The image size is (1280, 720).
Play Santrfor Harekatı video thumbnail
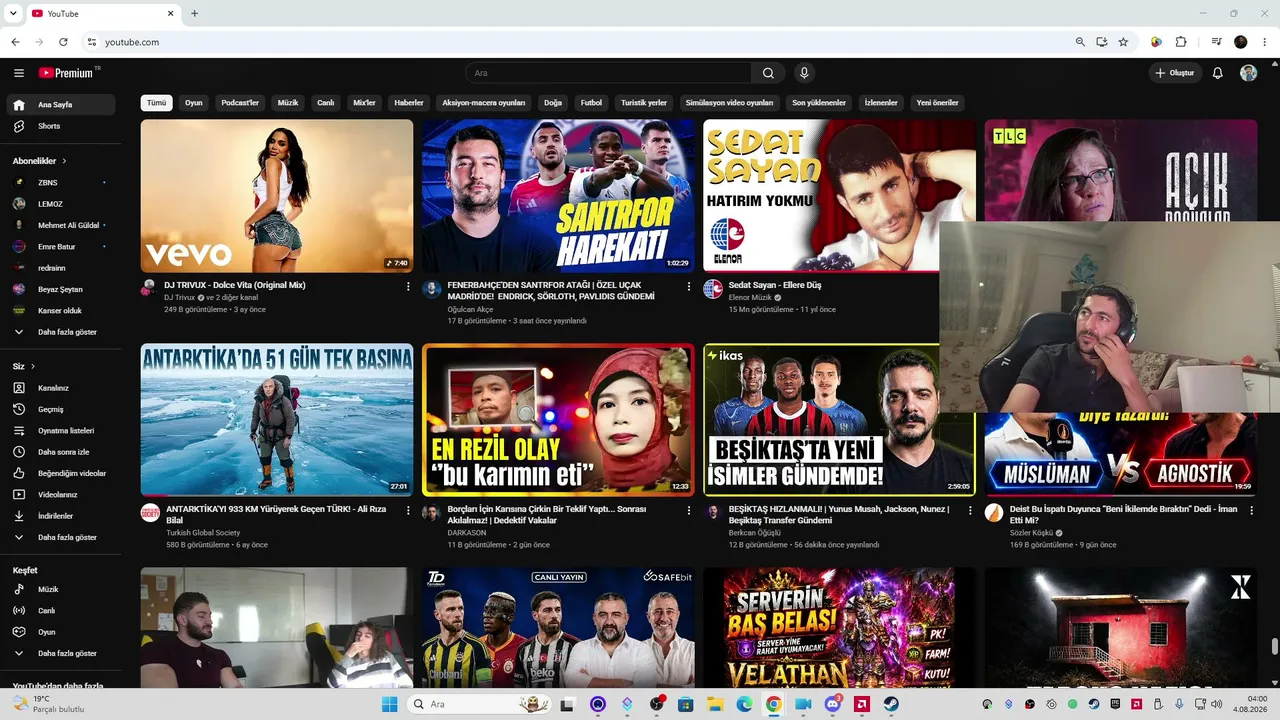point(558,196)
